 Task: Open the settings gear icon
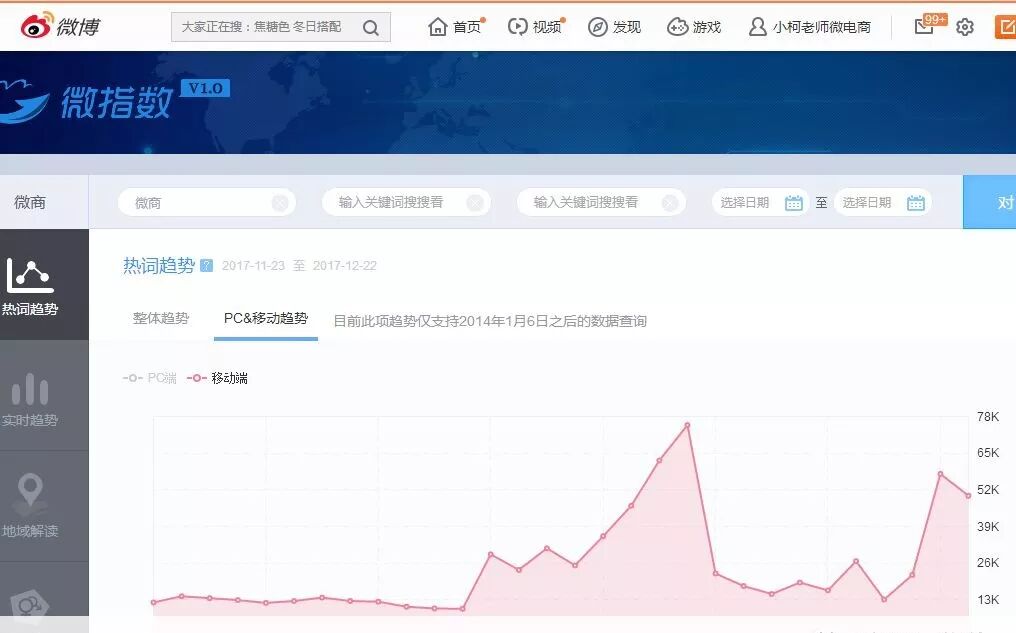pyautogui.click(x=964, y=27)
